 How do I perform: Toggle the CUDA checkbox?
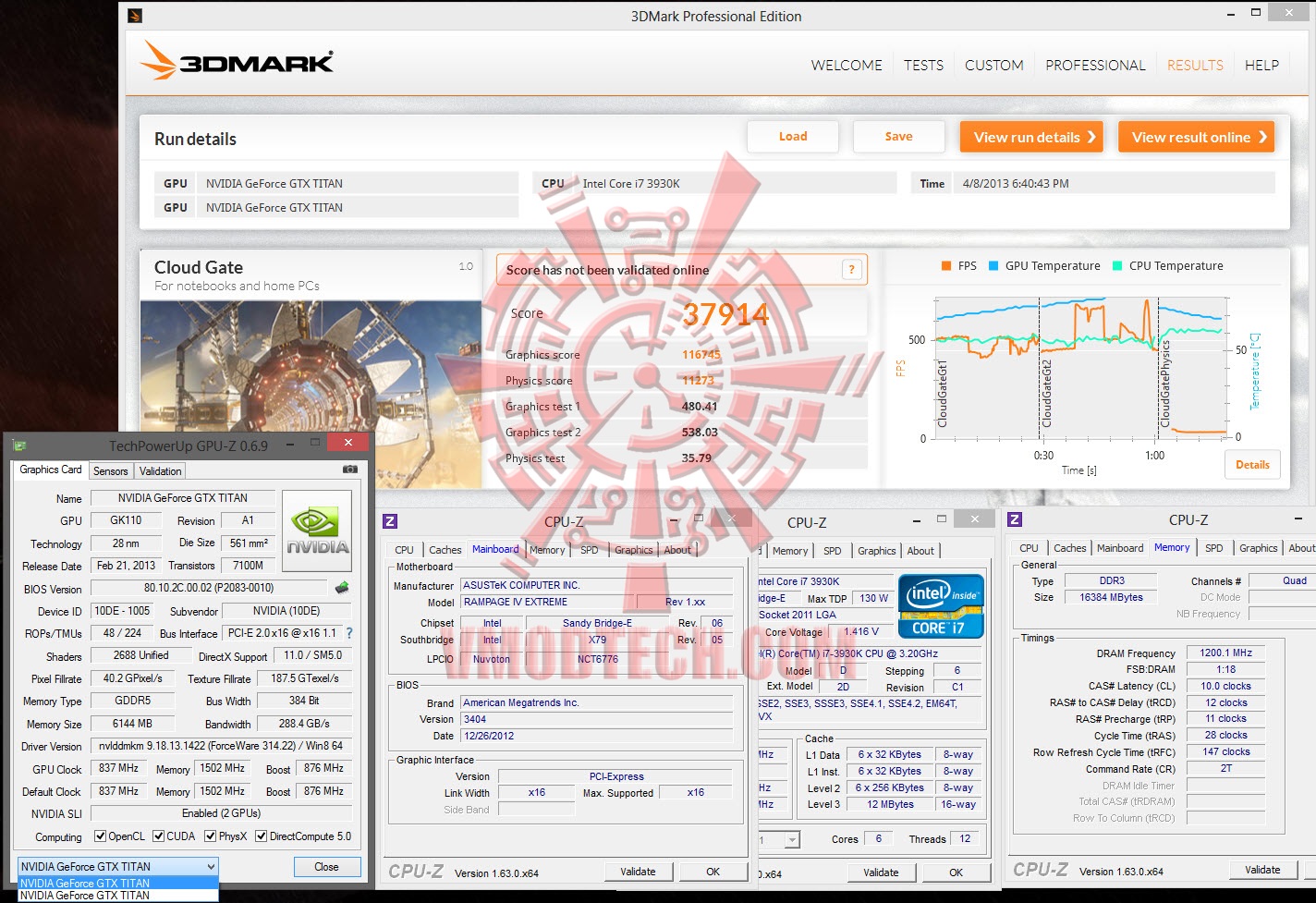159,836
